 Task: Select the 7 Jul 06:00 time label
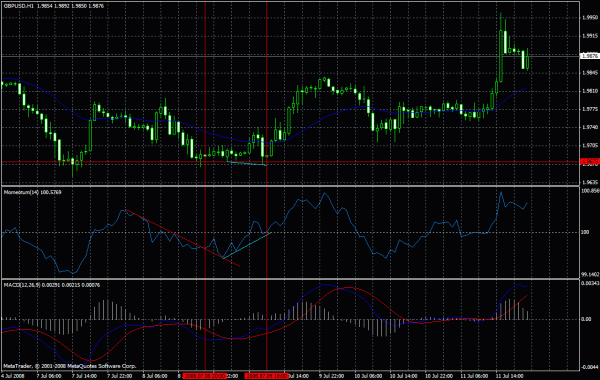[x=49, y=376]
